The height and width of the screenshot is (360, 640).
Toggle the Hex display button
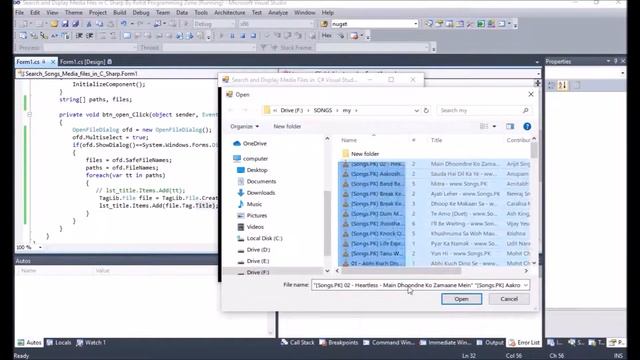327,36
